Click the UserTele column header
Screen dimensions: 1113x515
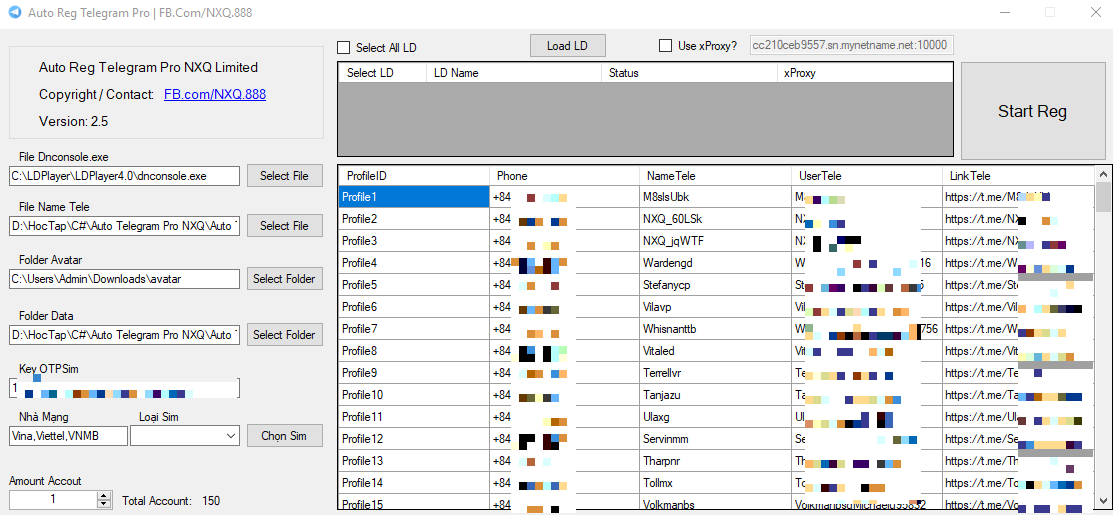tap(866, 176)
